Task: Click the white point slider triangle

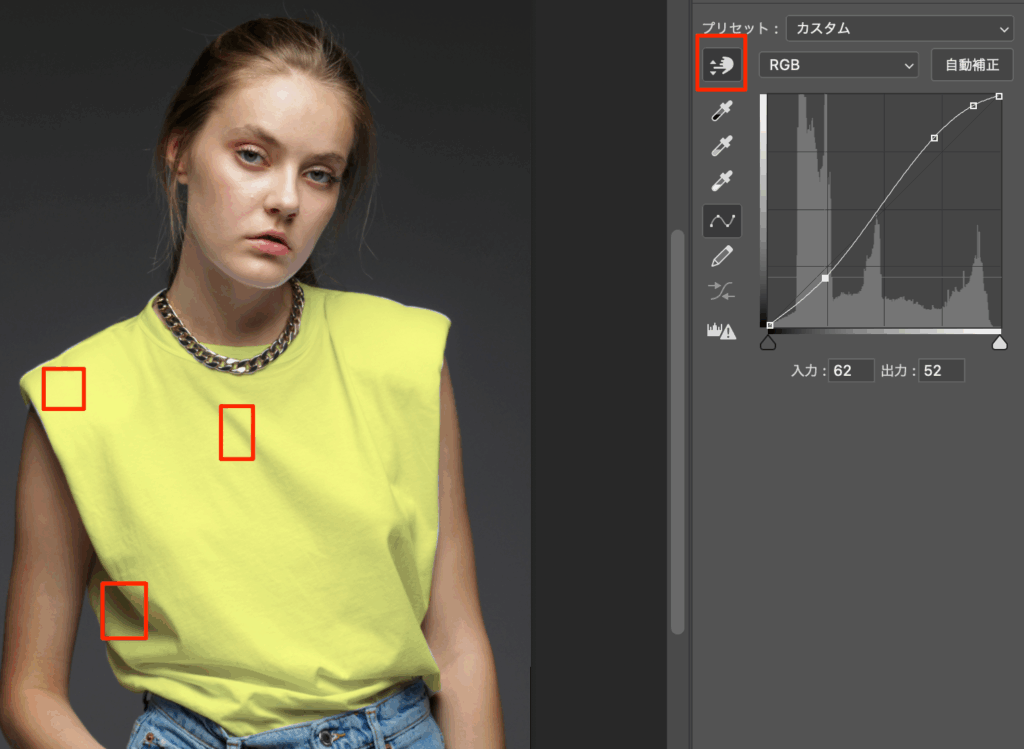Action: click(x=998, y=343)
